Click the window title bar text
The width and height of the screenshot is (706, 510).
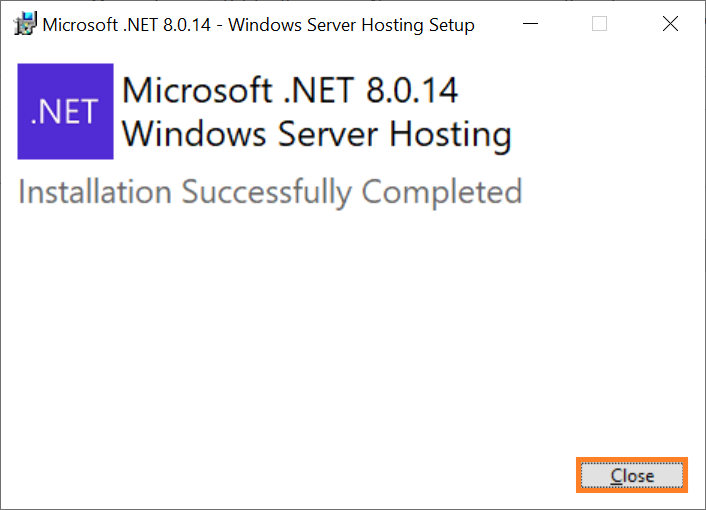click(x=258, y=25)
